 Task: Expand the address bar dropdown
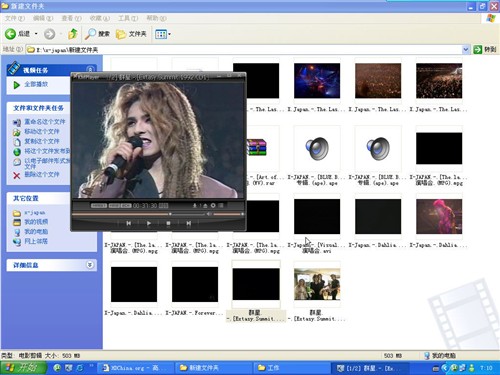click(466, 50)
